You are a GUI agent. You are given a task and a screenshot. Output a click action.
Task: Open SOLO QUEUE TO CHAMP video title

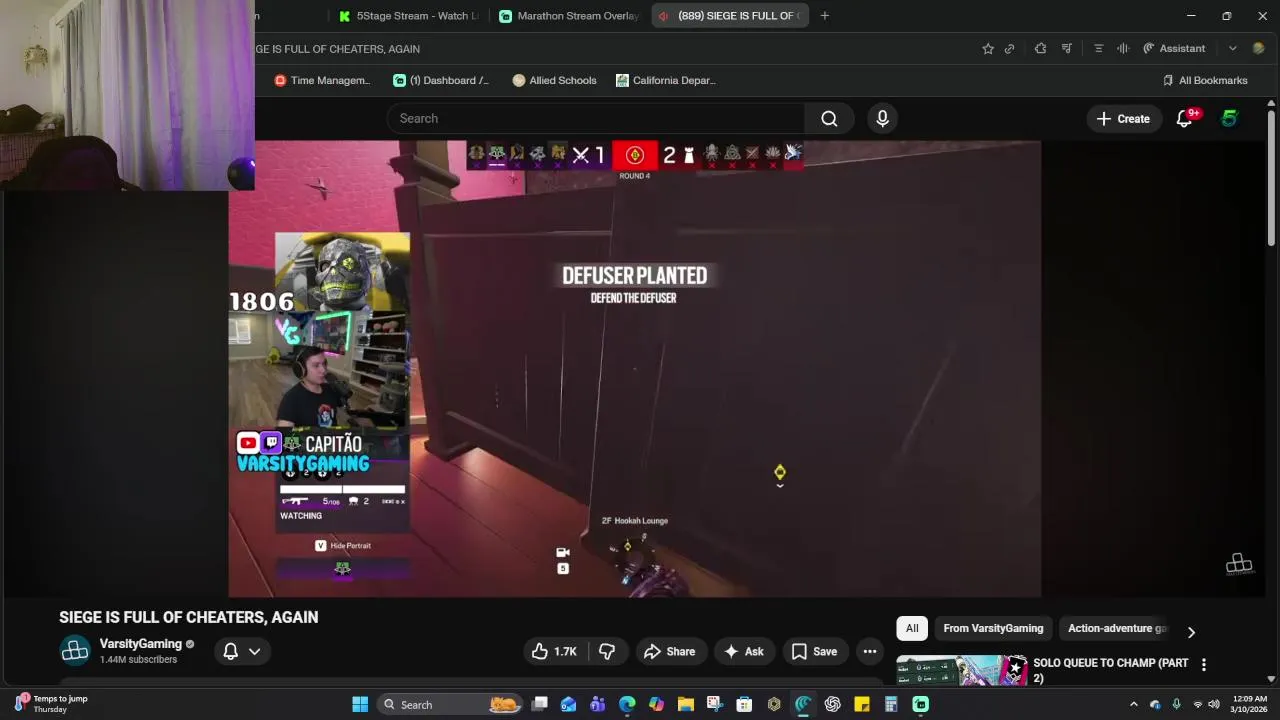coord(1110,670)
